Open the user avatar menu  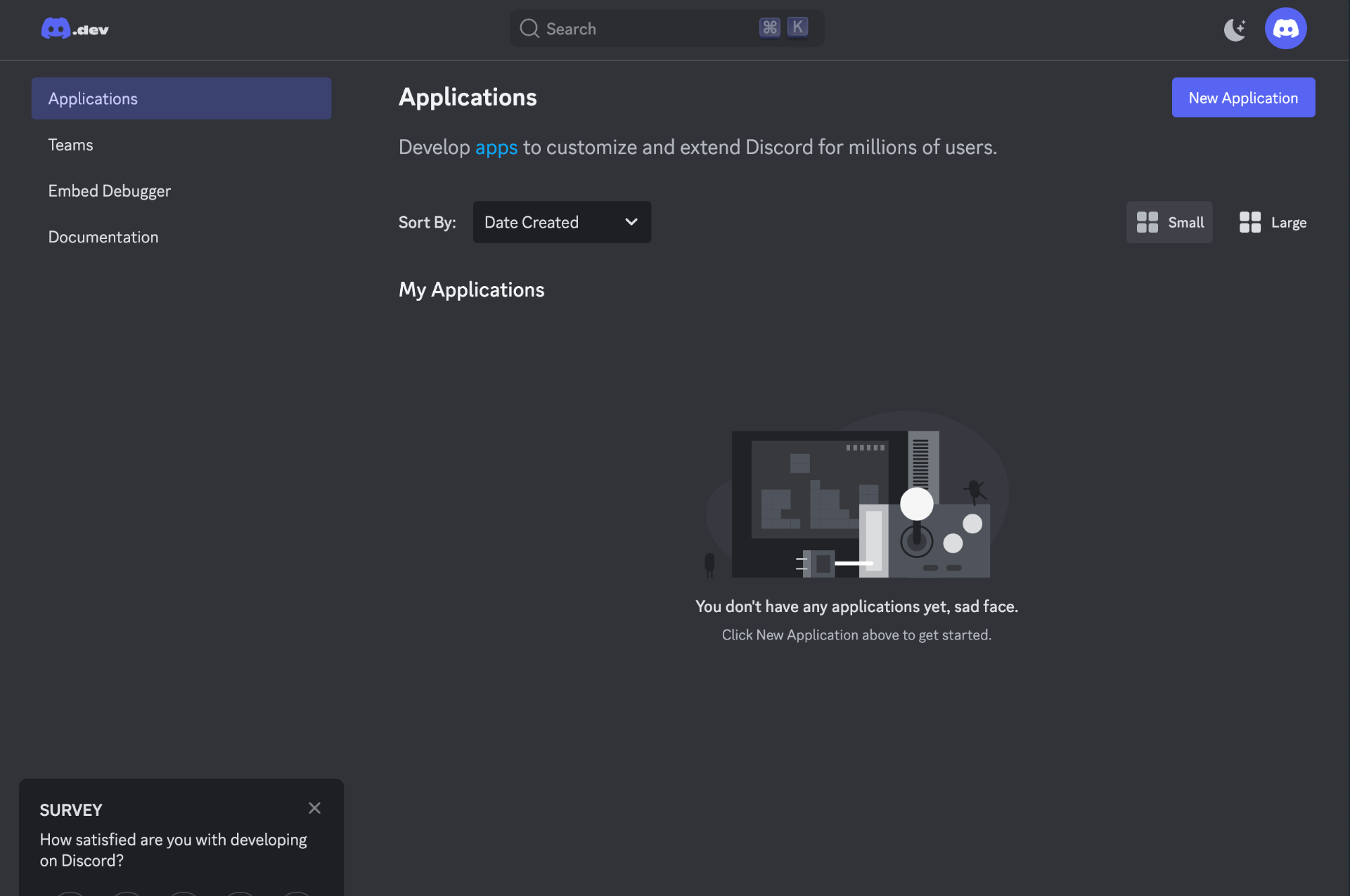[x=1285, y=29]
